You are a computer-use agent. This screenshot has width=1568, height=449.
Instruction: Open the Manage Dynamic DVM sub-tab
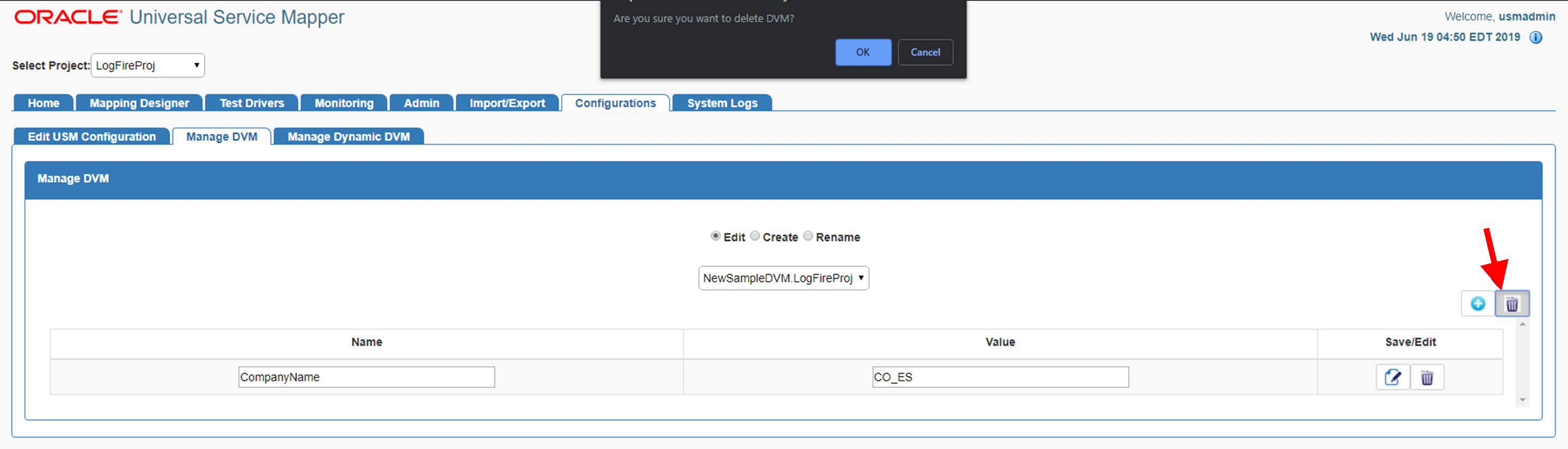click(349, 137)
